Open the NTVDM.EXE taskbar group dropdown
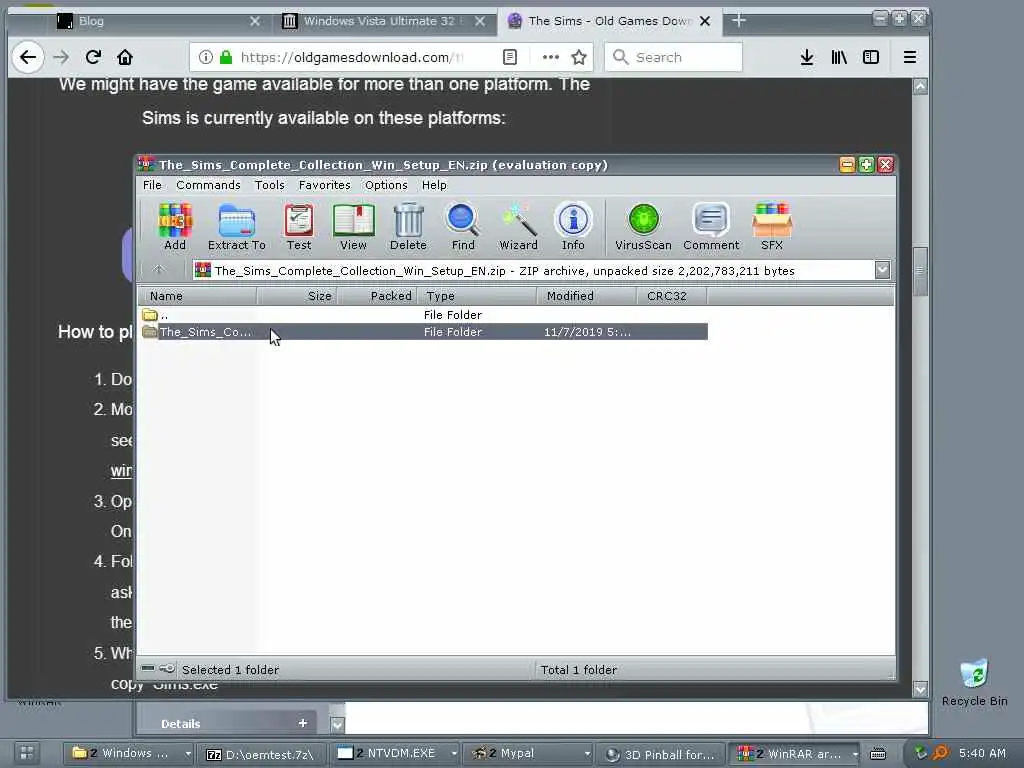Image resolution: width=1024 pixels, height=768 pixels. (454, 754)
